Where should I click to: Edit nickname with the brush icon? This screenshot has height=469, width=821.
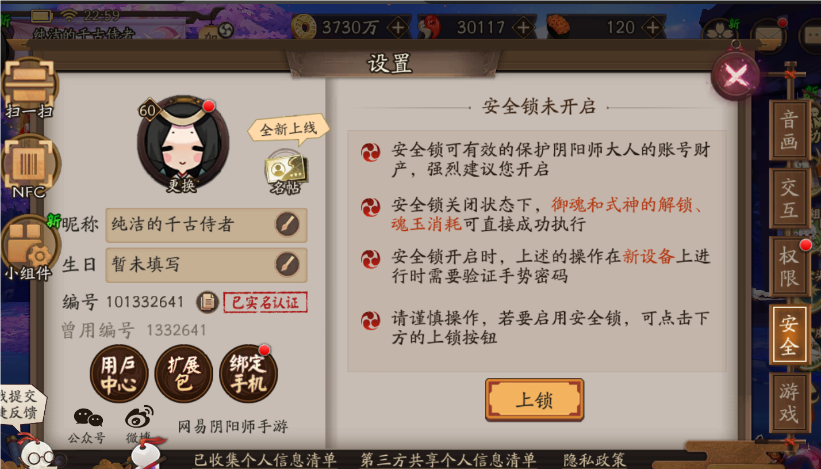287,225
